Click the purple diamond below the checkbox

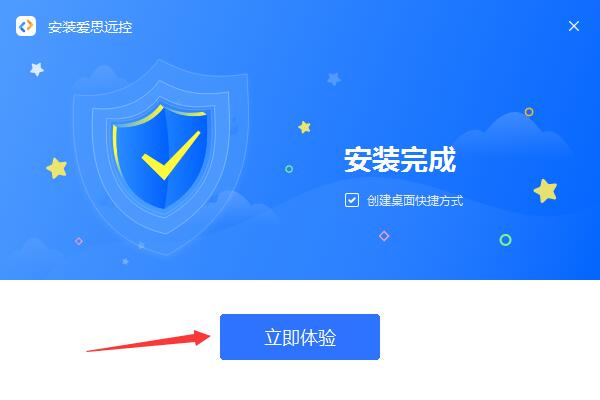384,236
